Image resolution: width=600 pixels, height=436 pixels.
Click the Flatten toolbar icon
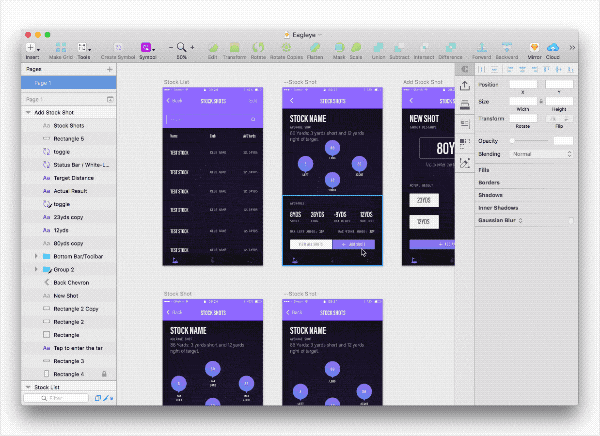click(x=315, y=47)
